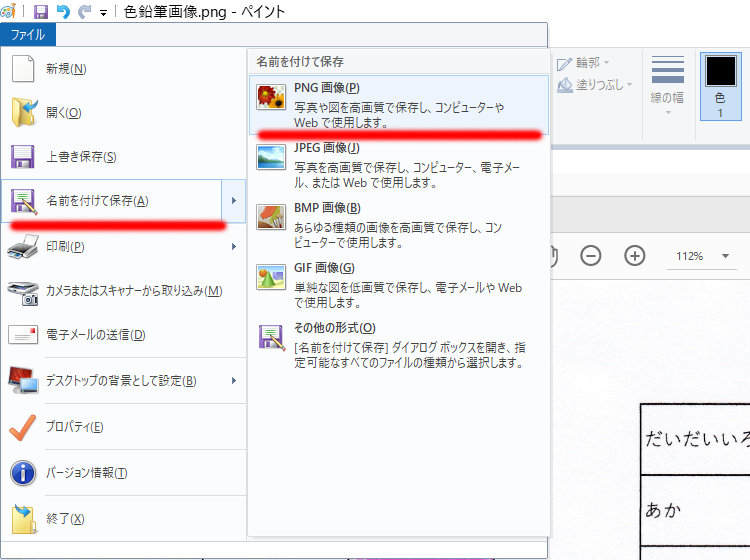The height and width of the screenshot is (560, 750).
Task: Choose その他の形式(O) option
Action: coord(398,344)
